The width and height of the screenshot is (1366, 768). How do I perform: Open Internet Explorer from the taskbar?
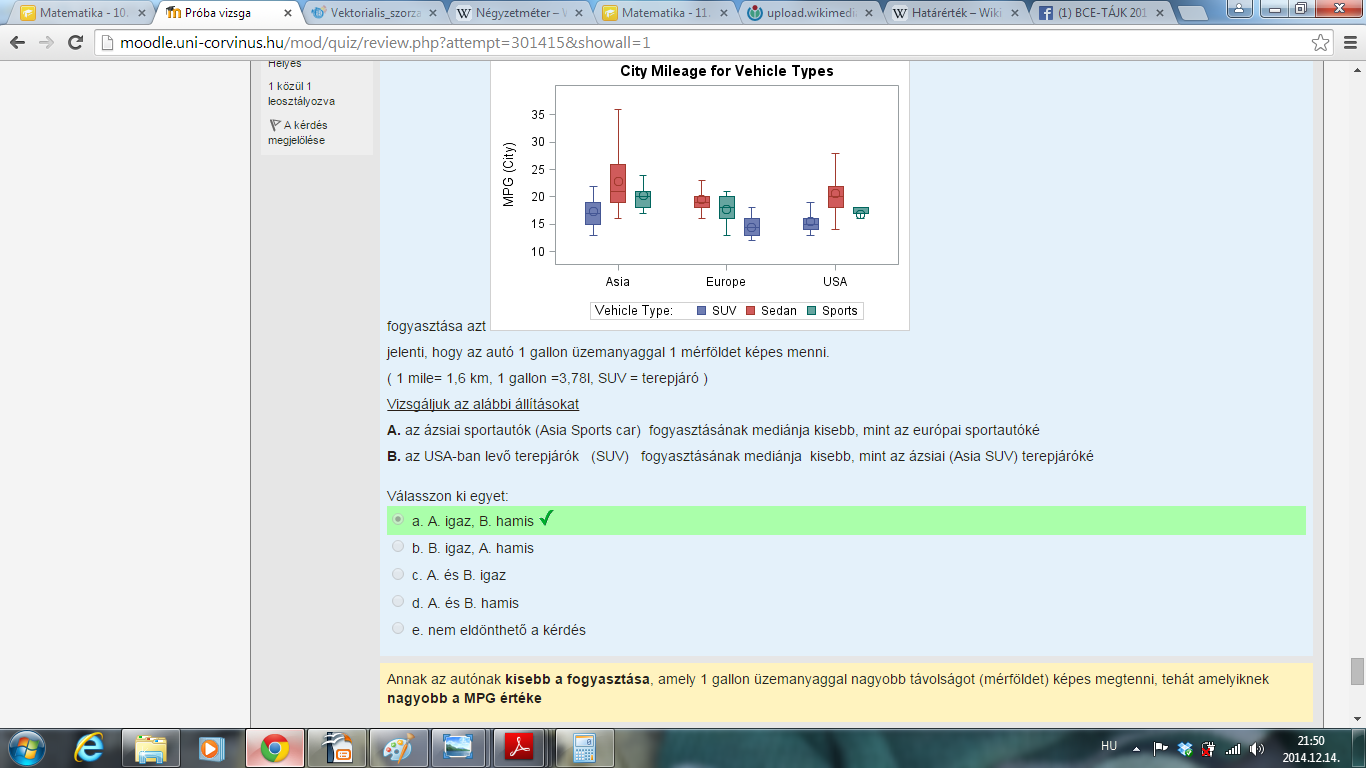[x=90, y=748]
